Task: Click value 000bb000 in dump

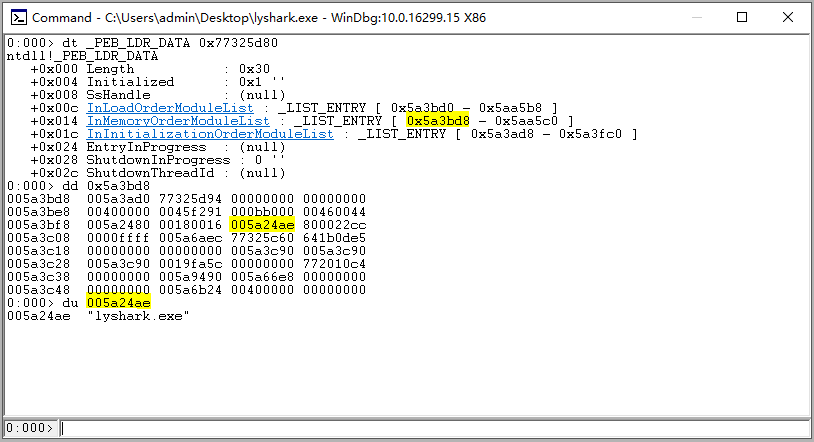Action: click(262, 212)
